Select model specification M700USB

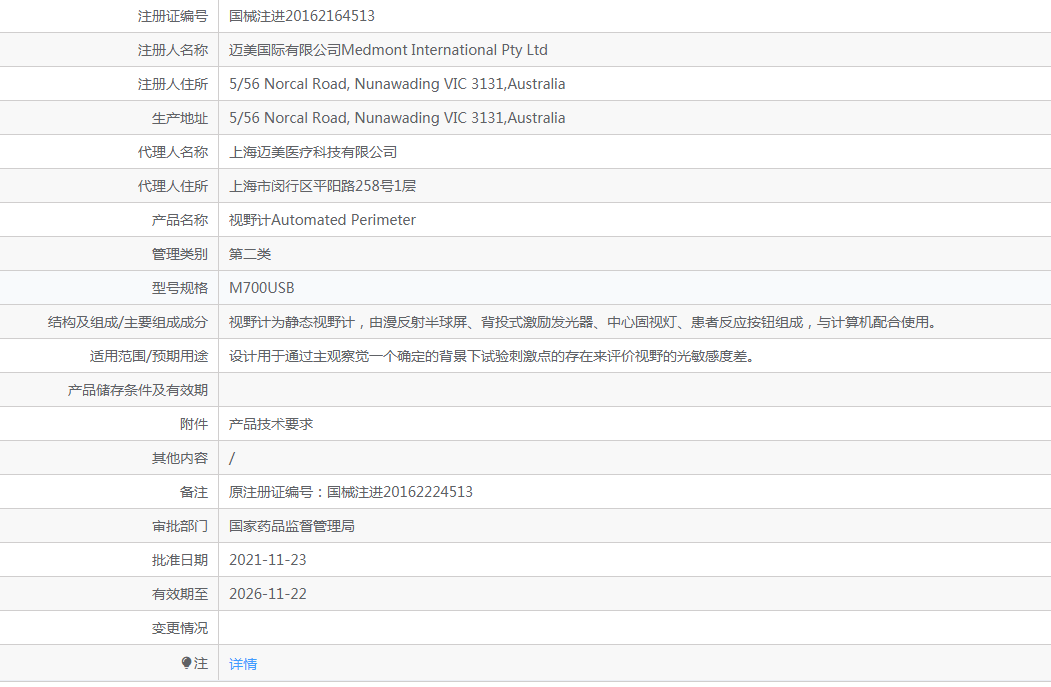tap(261, 288)
